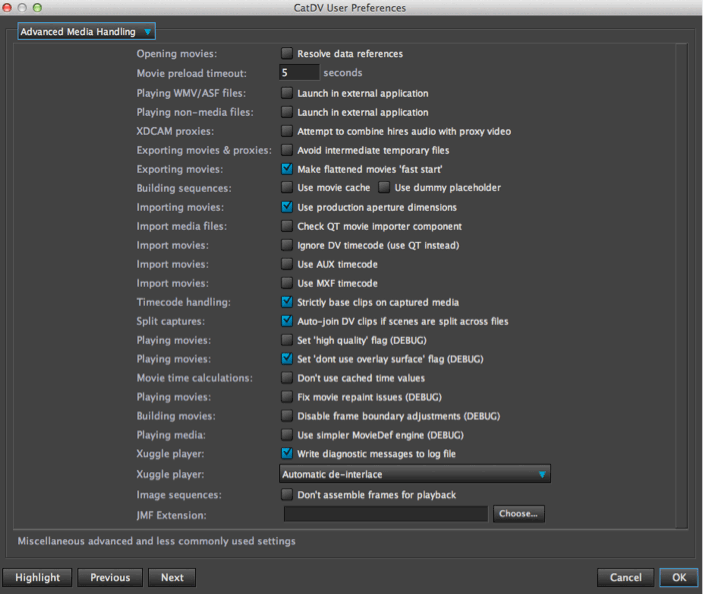Click the 'Movie time calculations:' label
The image size is (703, 595).
195,378
